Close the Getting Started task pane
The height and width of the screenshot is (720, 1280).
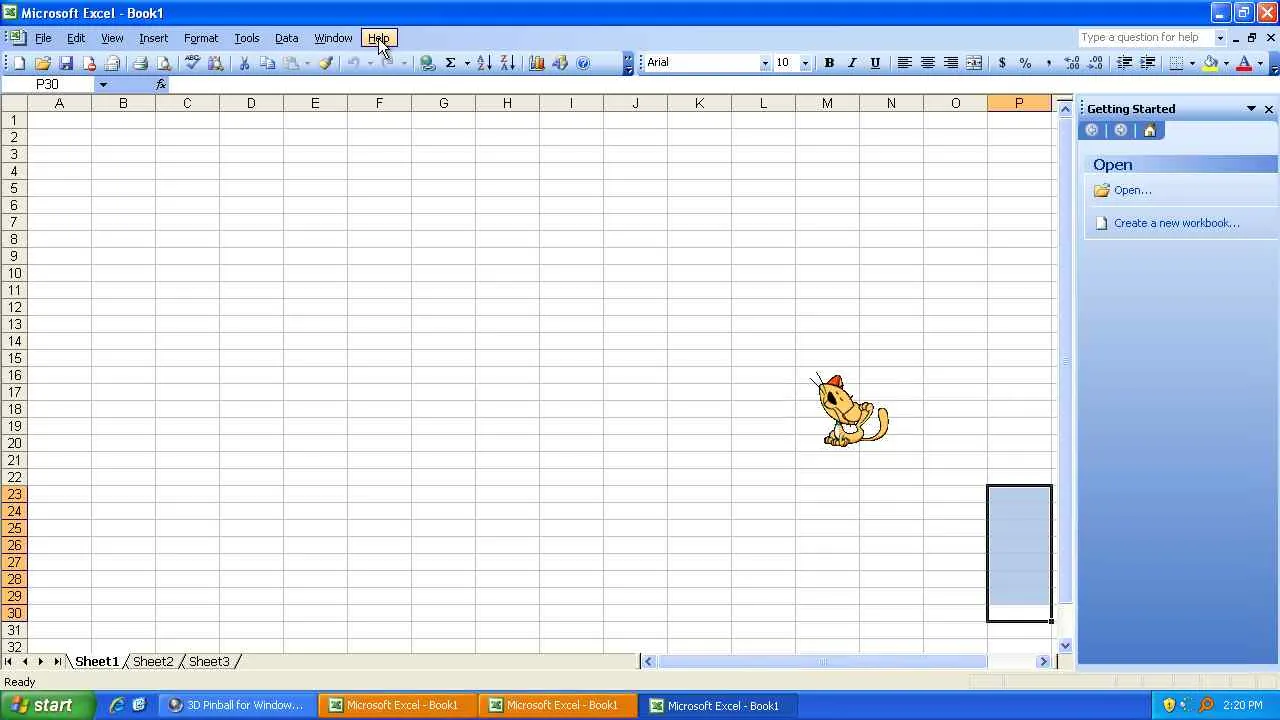[x=1269, y=109]
